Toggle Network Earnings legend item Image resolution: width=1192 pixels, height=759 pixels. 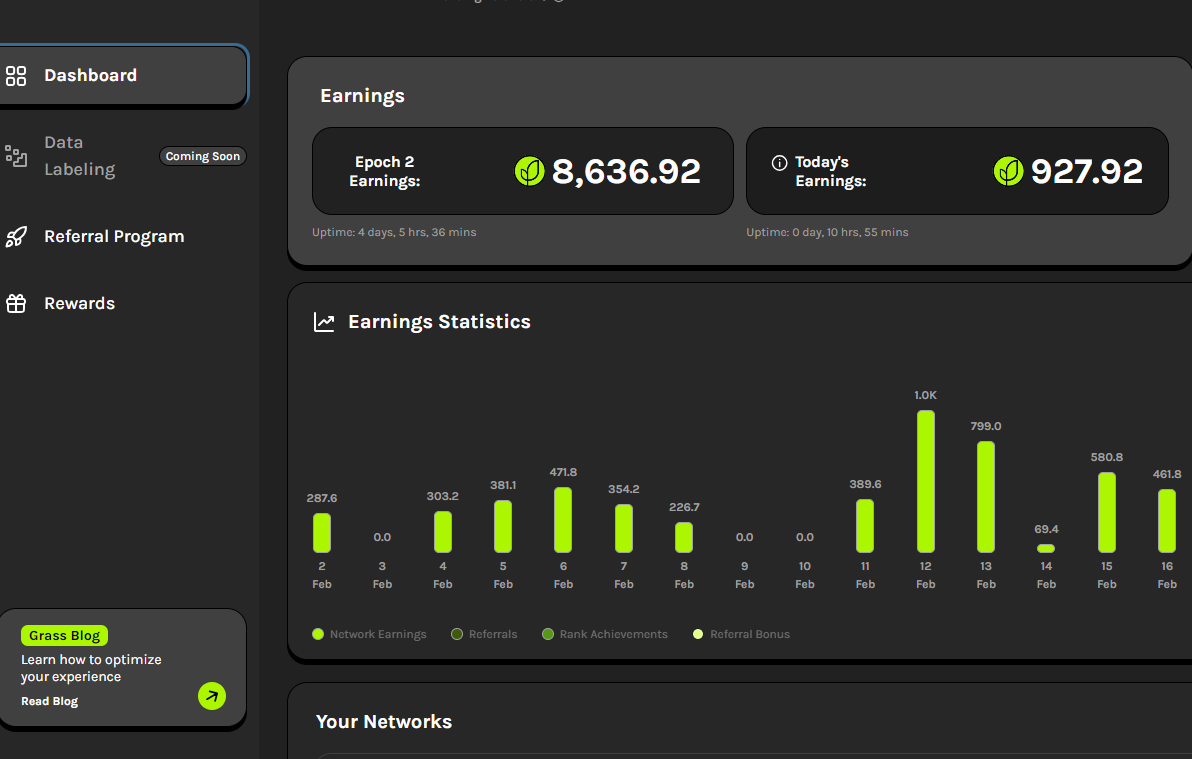369,634
